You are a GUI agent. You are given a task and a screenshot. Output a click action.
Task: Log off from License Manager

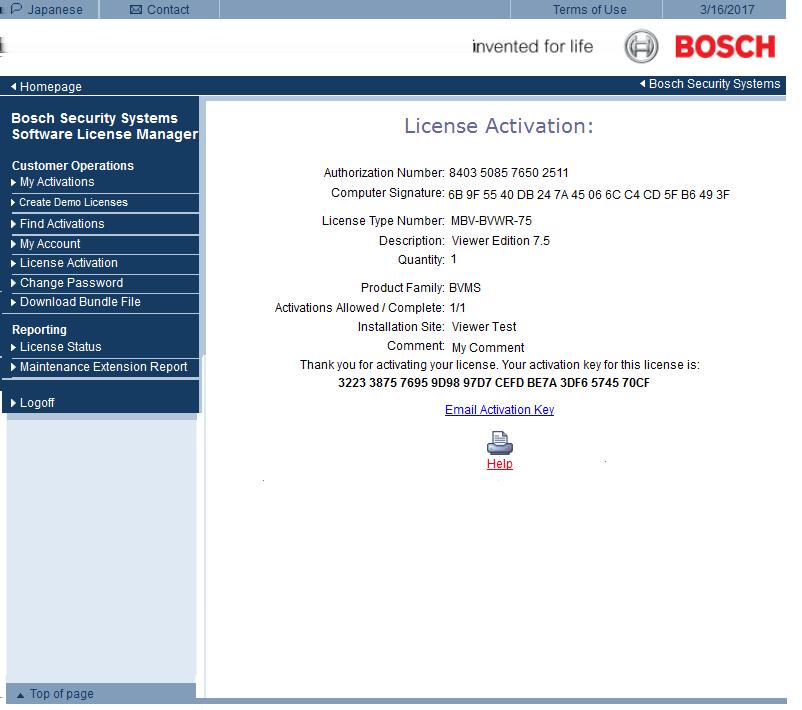[37, 403]
